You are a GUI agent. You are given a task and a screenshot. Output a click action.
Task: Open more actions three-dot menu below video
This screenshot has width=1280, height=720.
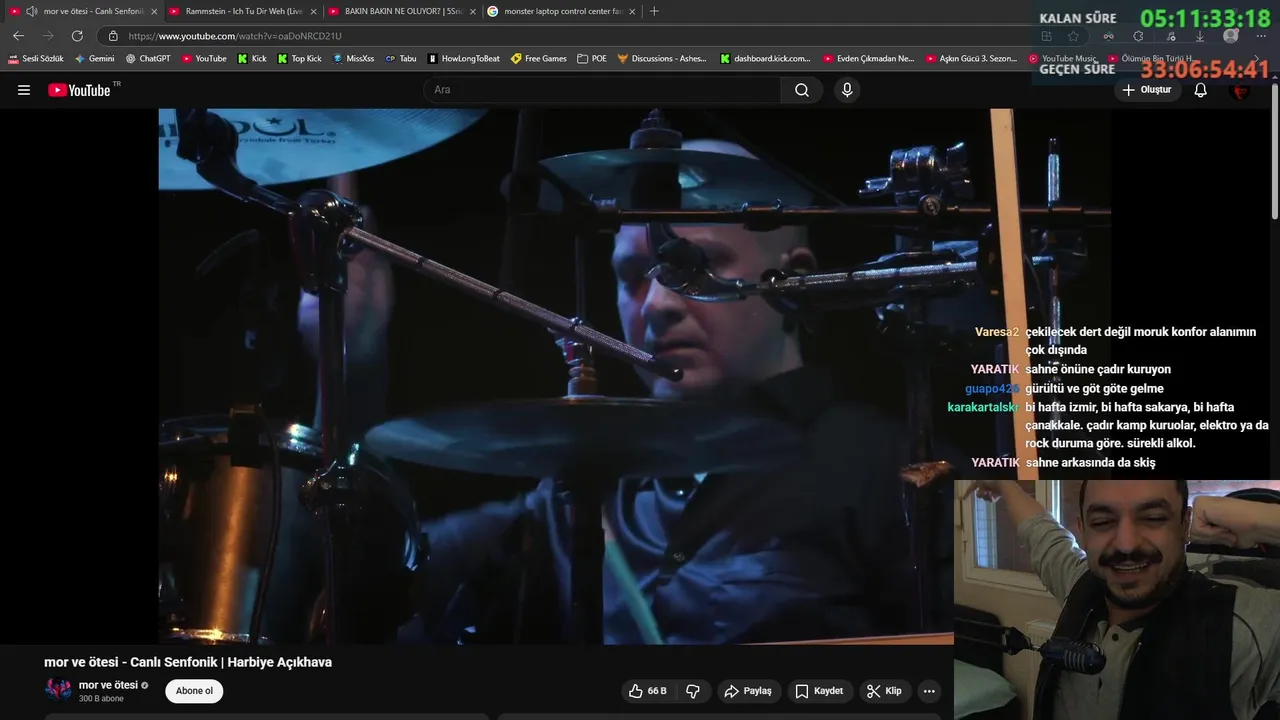pyautogui.click(x=929, y=691)
